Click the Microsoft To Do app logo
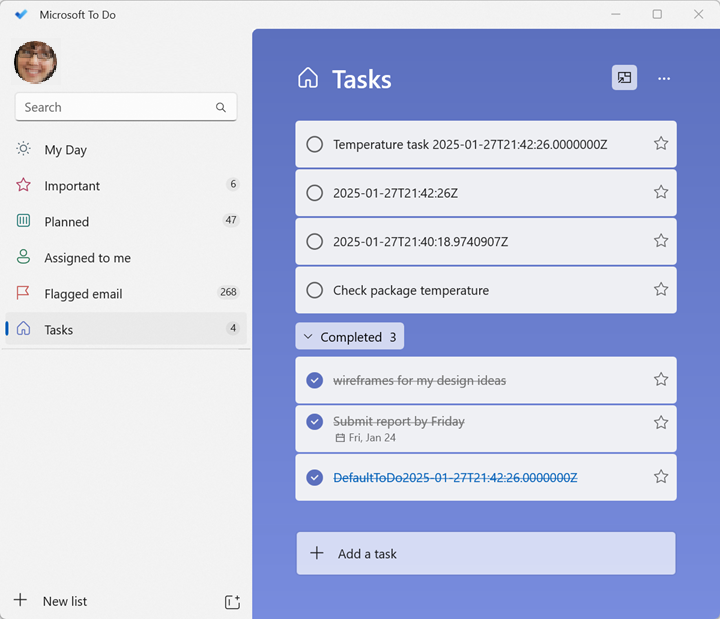Viewport: 720px width, 619px height. click(21, 15)
